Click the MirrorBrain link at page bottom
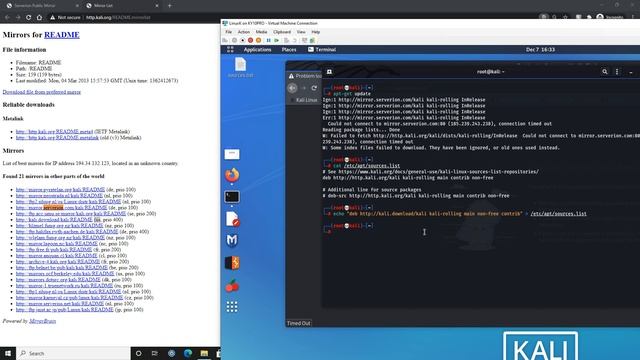The image size is (640, 360). [42, 321]
